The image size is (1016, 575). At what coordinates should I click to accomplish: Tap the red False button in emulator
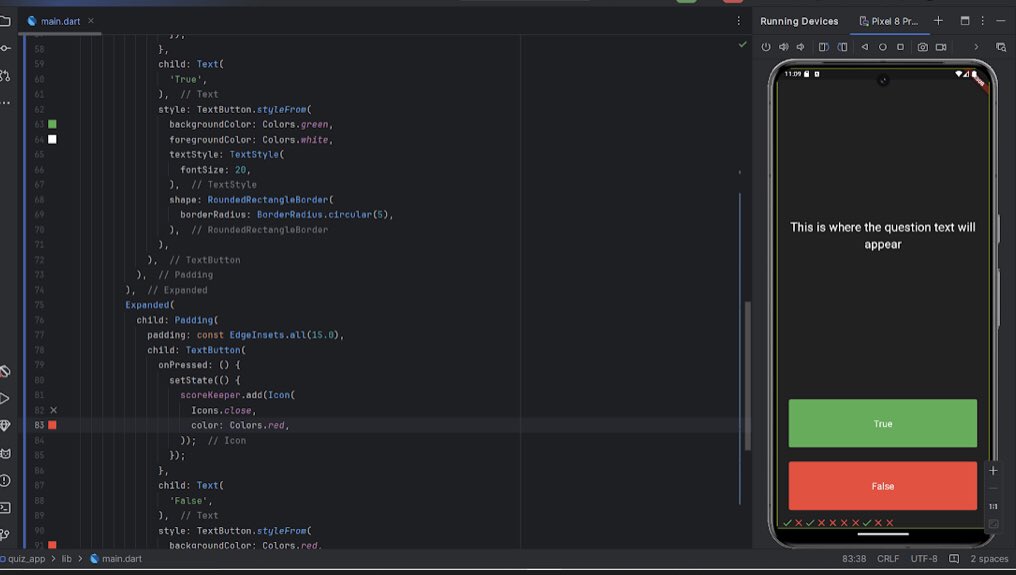(883, 486)
